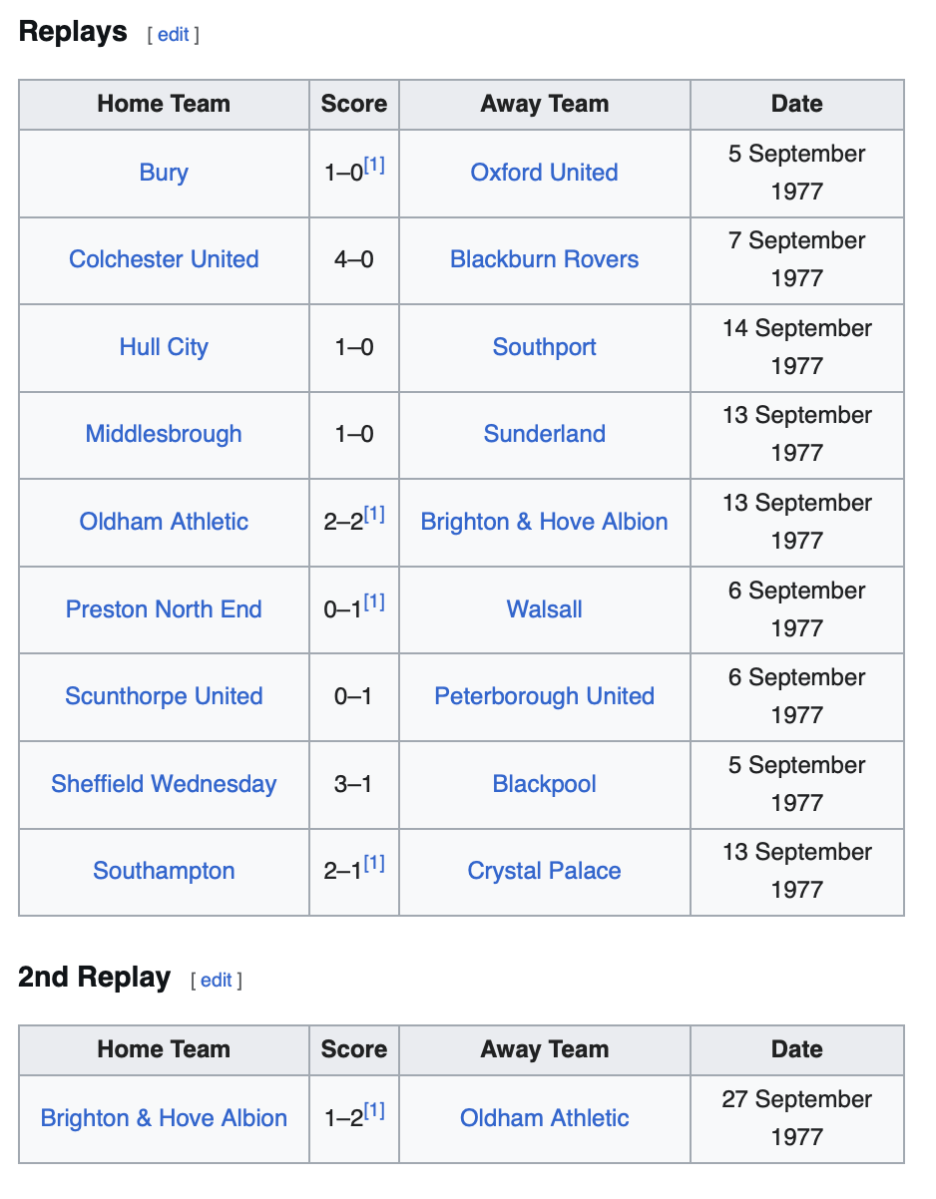Open Colchester United team page
936x1199 pixels.
(x=163, y=260)
